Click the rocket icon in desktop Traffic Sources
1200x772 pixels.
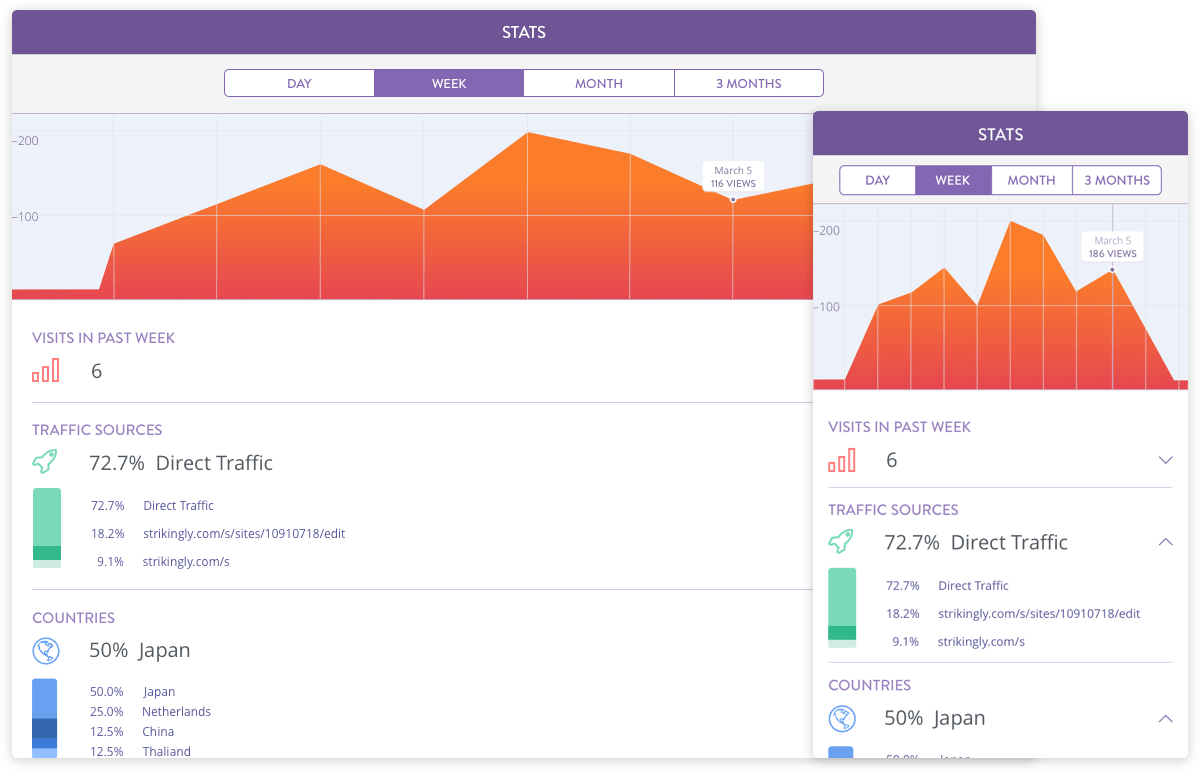pyautogui.click(x=45, y=462)
